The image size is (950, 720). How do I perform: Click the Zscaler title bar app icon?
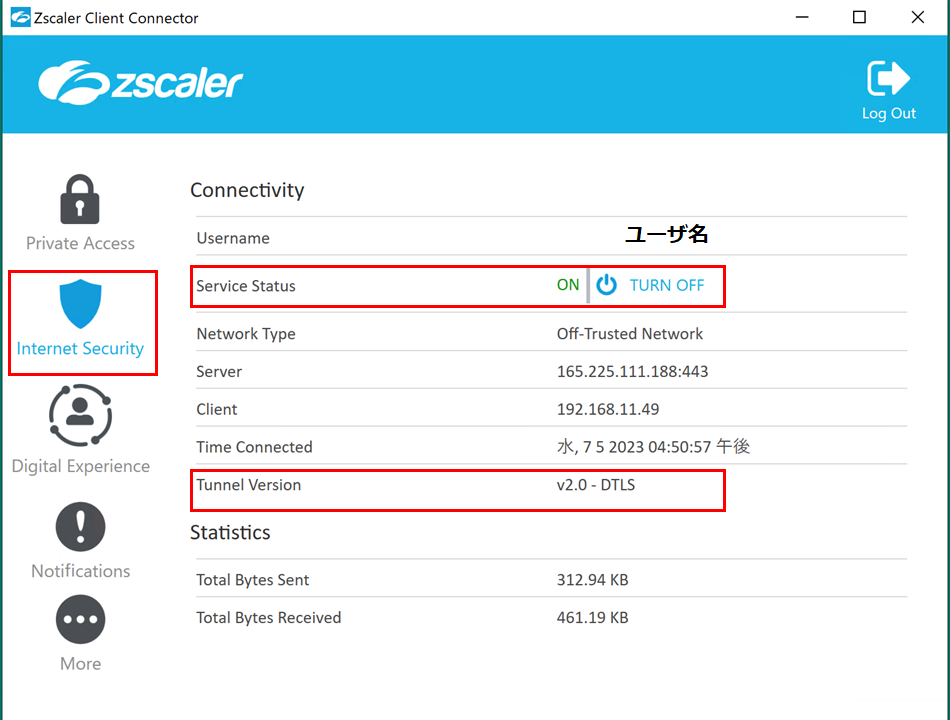(20, 17)
